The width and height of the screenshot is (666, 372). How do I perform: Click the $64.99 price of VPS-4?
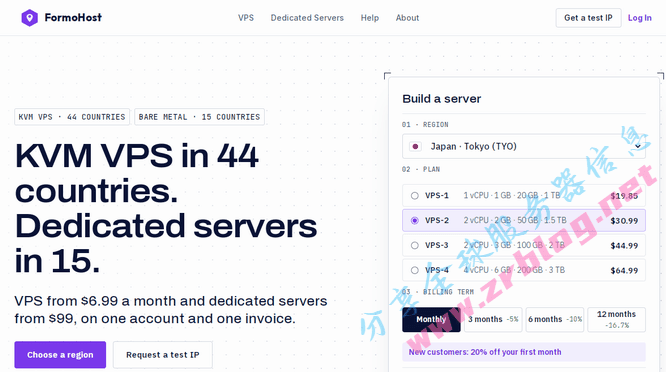point(624,271)
